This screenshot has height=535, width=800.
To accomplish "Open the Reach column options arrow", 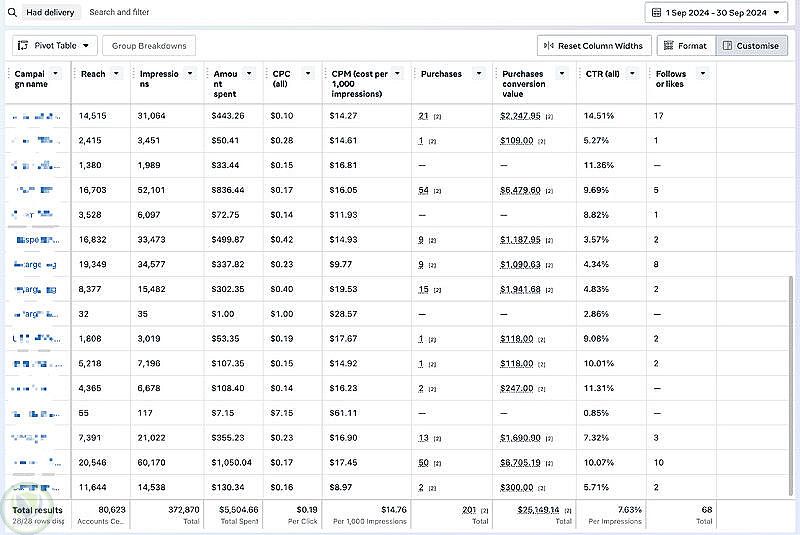I will (116, 74).
